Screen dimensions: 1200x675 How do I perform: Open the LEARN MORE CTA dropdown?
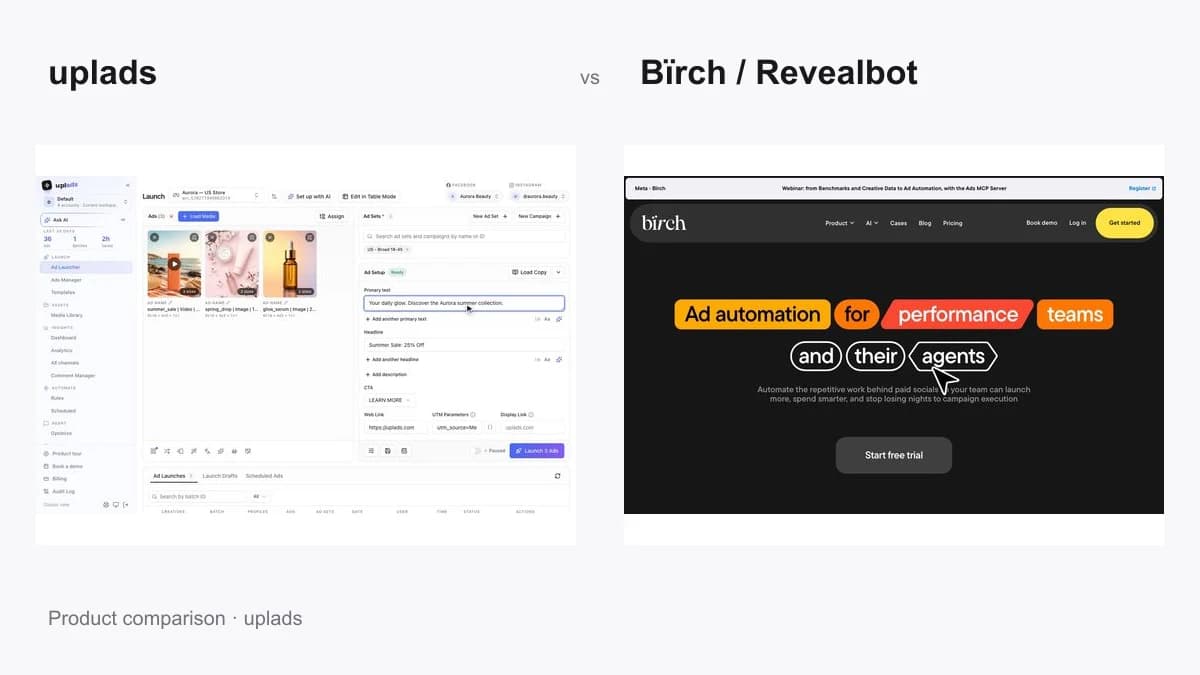click(x=390, y=400)
